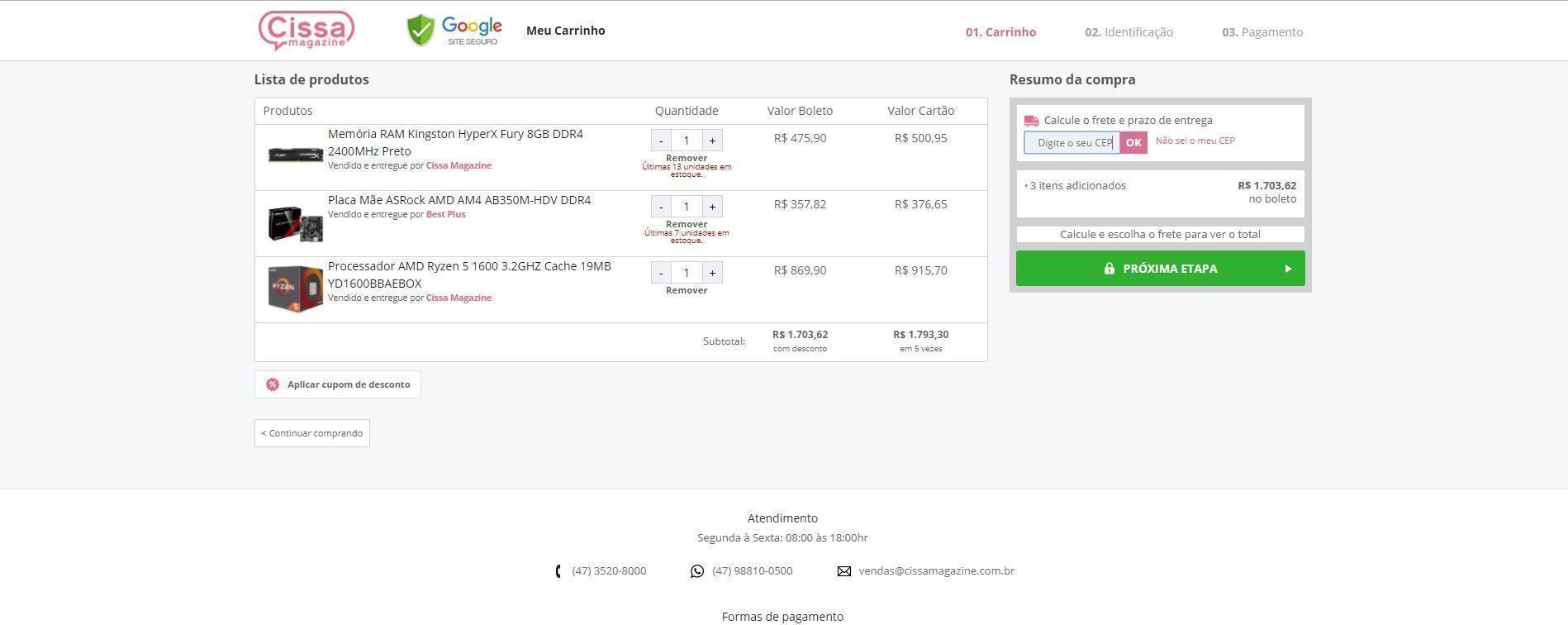
Task: Click the card subtotal R$ 1.793,30
Action: [921, 335]
